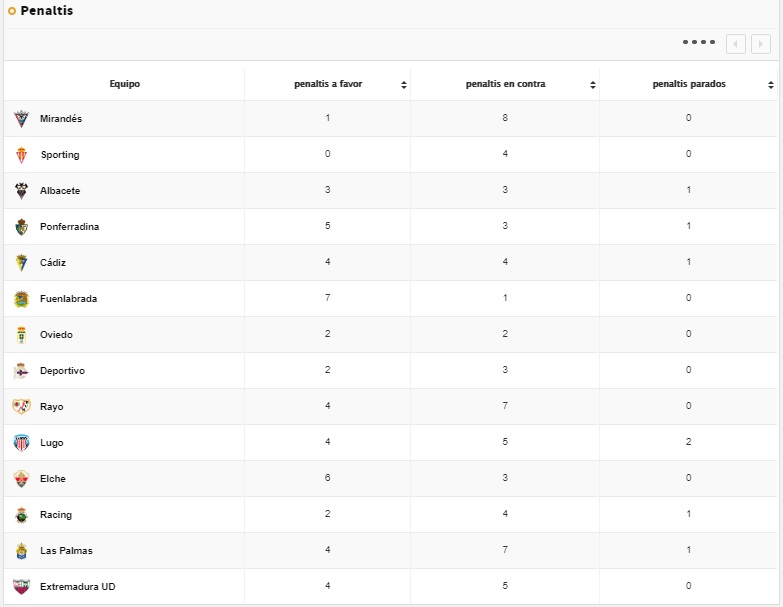Click the Lugo club badge icon

pyautogui.click(x=22, y=443)
